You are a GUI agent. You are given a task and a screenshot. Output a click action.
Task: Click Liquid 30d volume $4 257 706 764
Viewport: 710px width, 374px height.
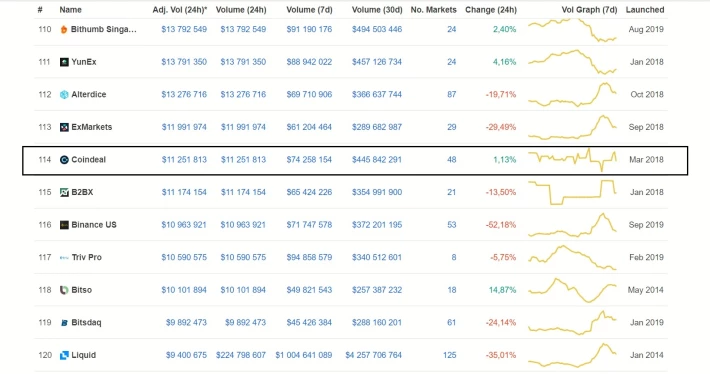click(x=374, y=355)
